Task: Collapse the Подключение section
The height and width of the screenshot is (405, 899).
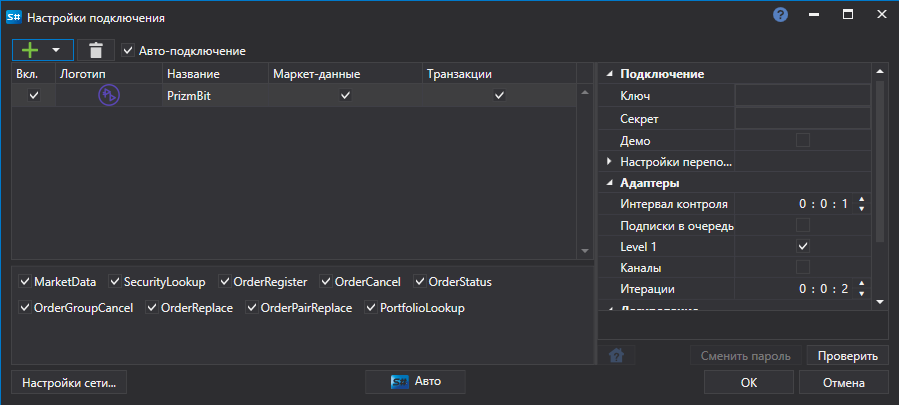Action: [609, 74]
